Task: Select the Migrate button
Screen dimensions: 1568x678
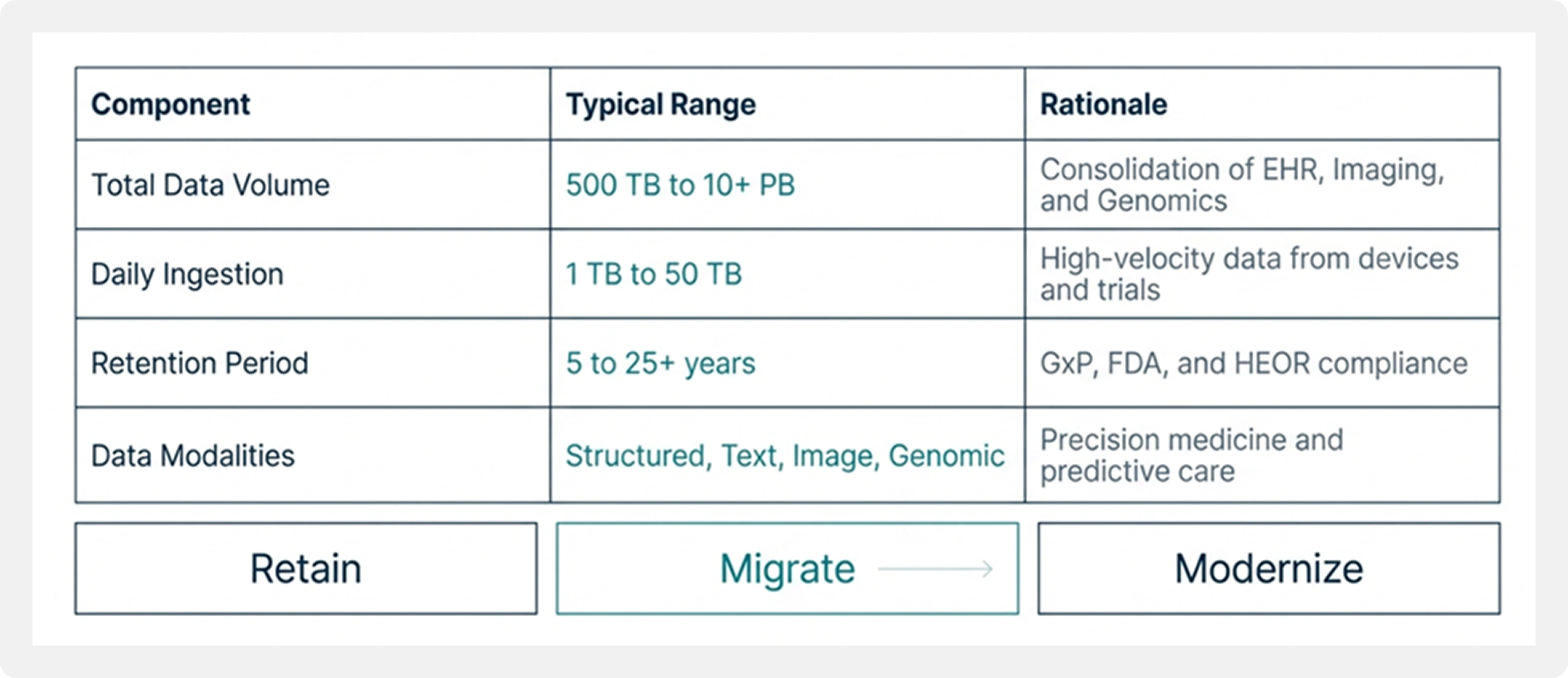Action: pyautogui.click(x=787, y=568)
